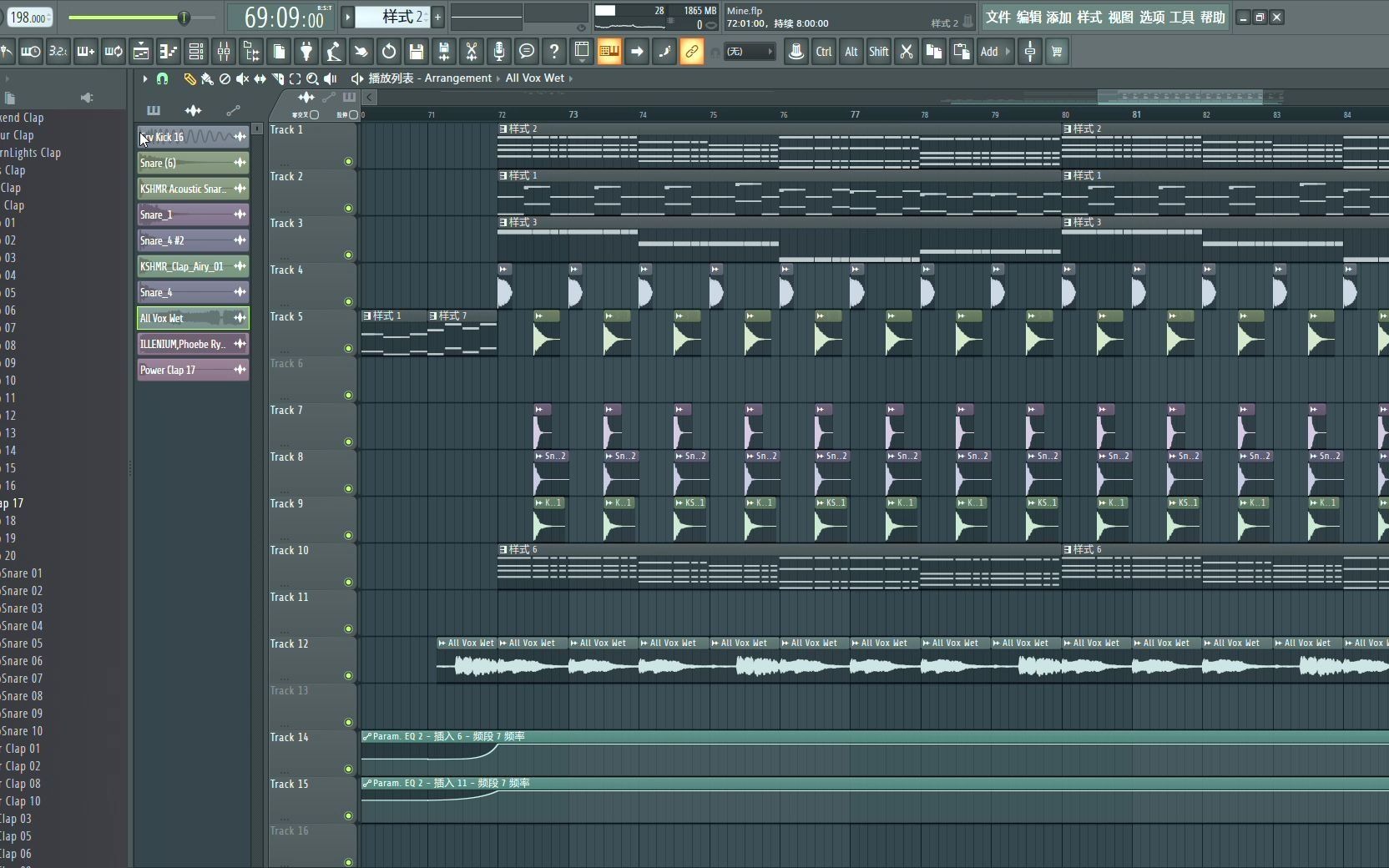
Task: Open the 样式 menu
Action: [1089, 18]
